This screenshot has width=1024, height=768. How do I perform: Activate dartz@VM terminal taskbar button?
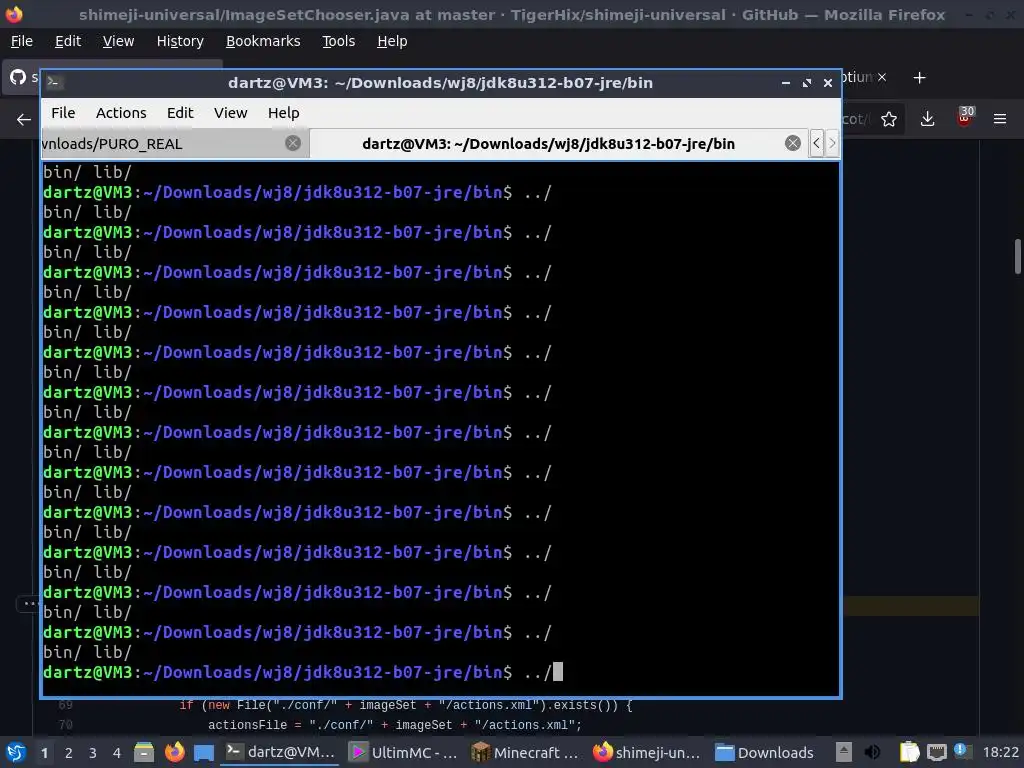pos(280,752)
